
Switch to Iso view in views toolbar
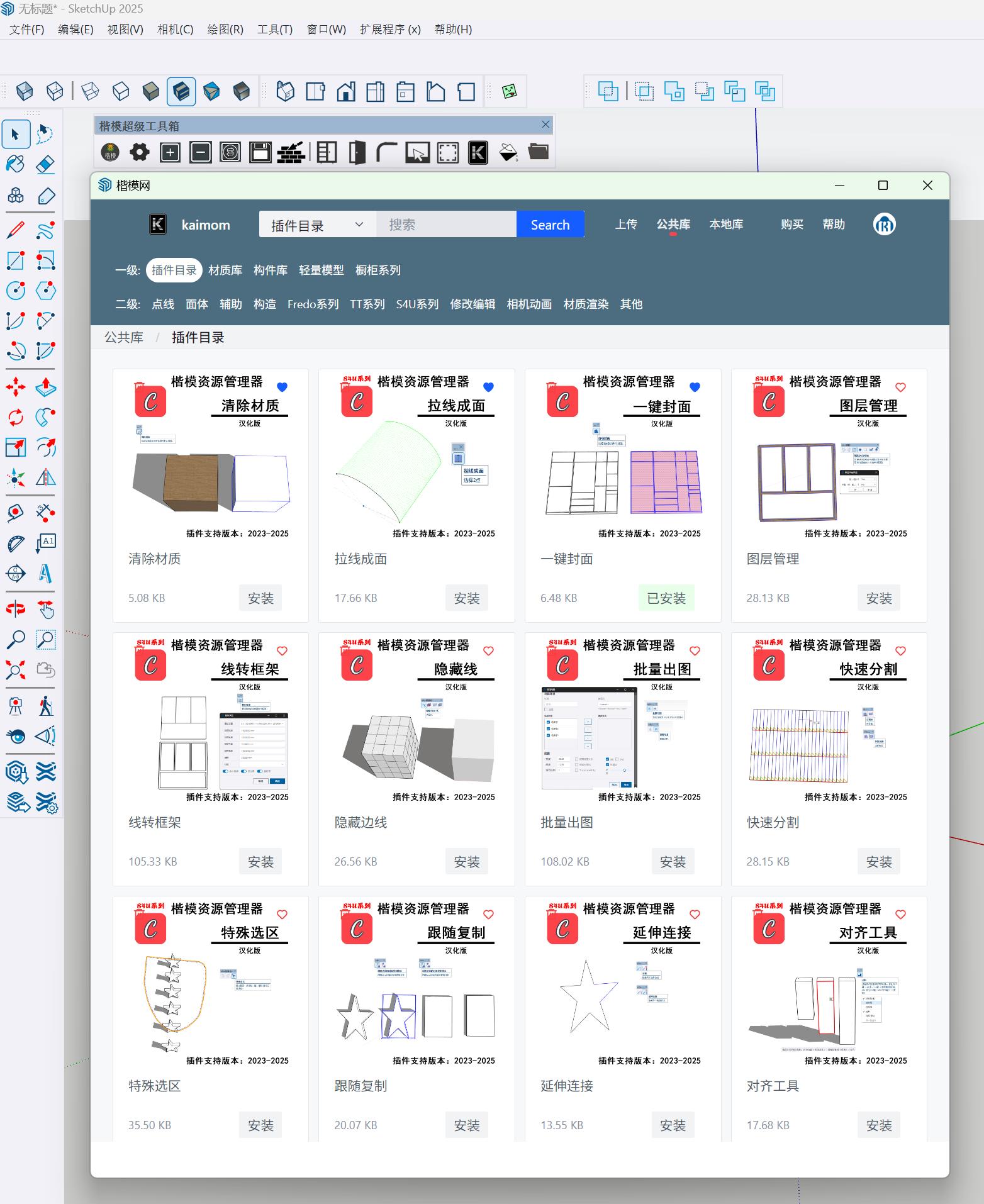[x=285, y=91]
